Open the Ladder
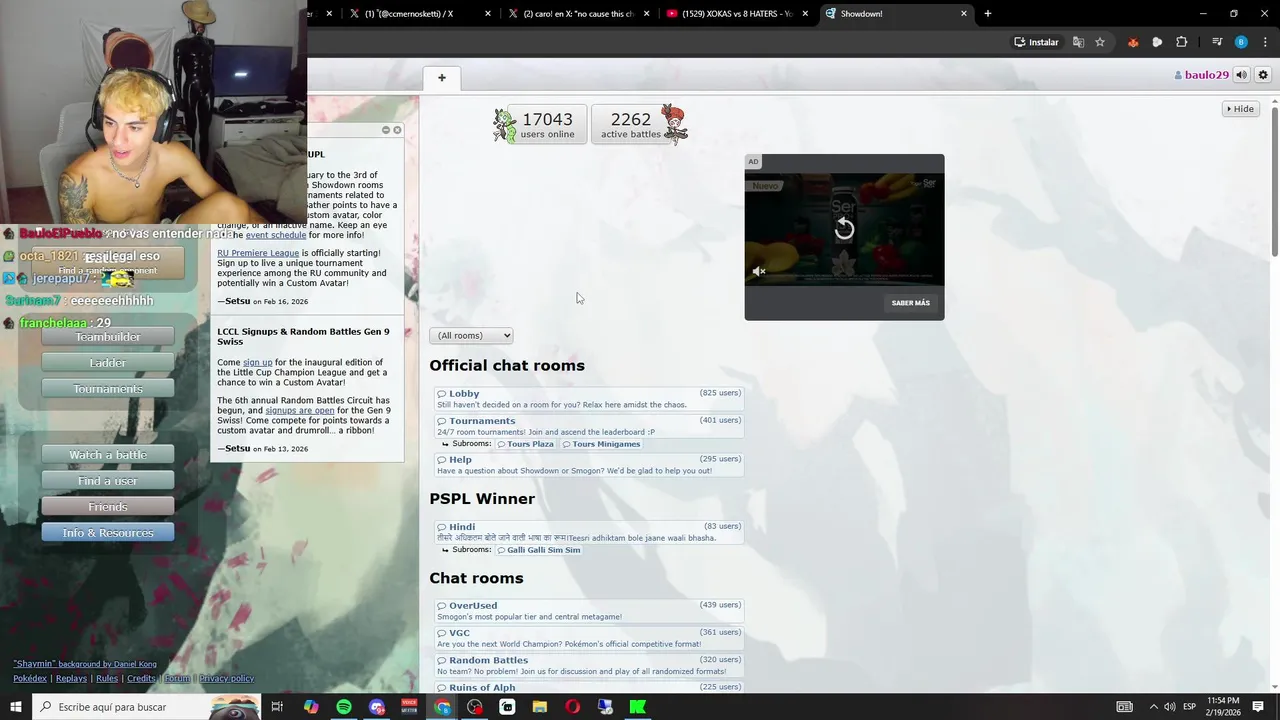 (x=108, y=363)
